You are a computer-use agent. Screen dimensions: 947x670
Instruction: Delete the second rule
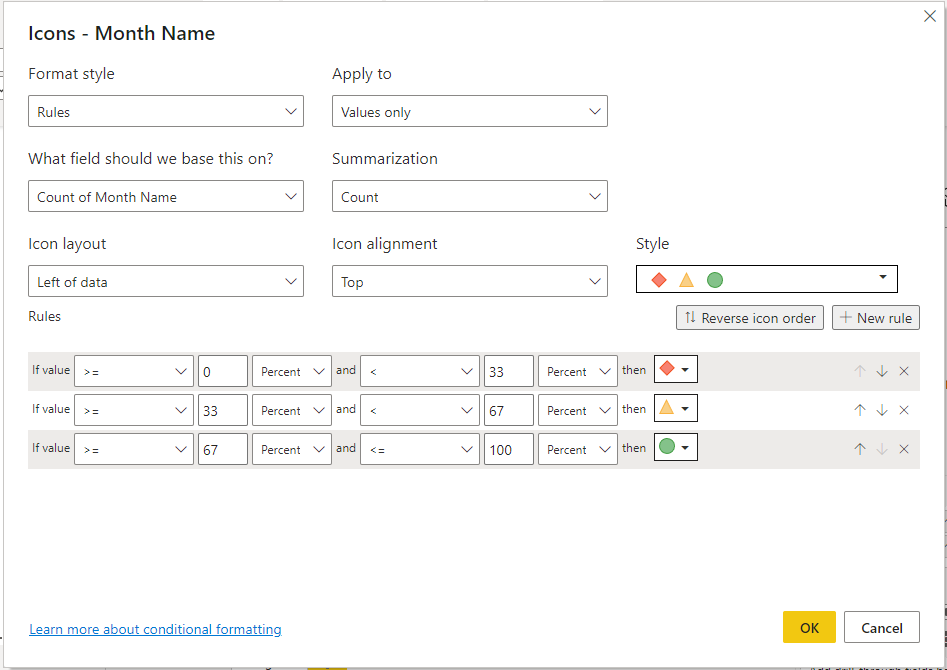904,410
